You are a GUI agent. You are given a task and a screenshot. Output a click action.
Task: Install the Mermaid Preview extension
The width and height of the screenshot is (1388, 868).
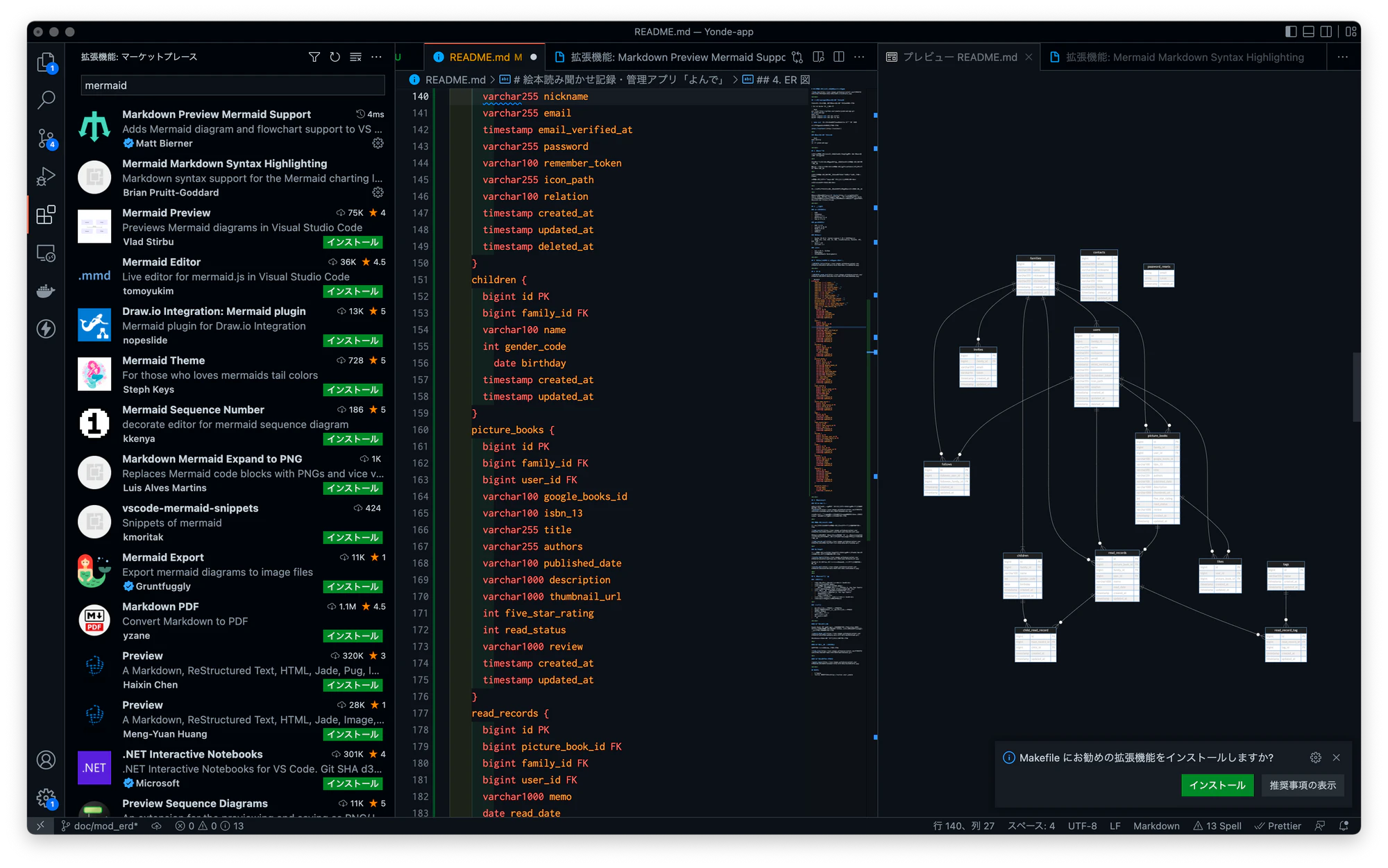coord(353,242)
